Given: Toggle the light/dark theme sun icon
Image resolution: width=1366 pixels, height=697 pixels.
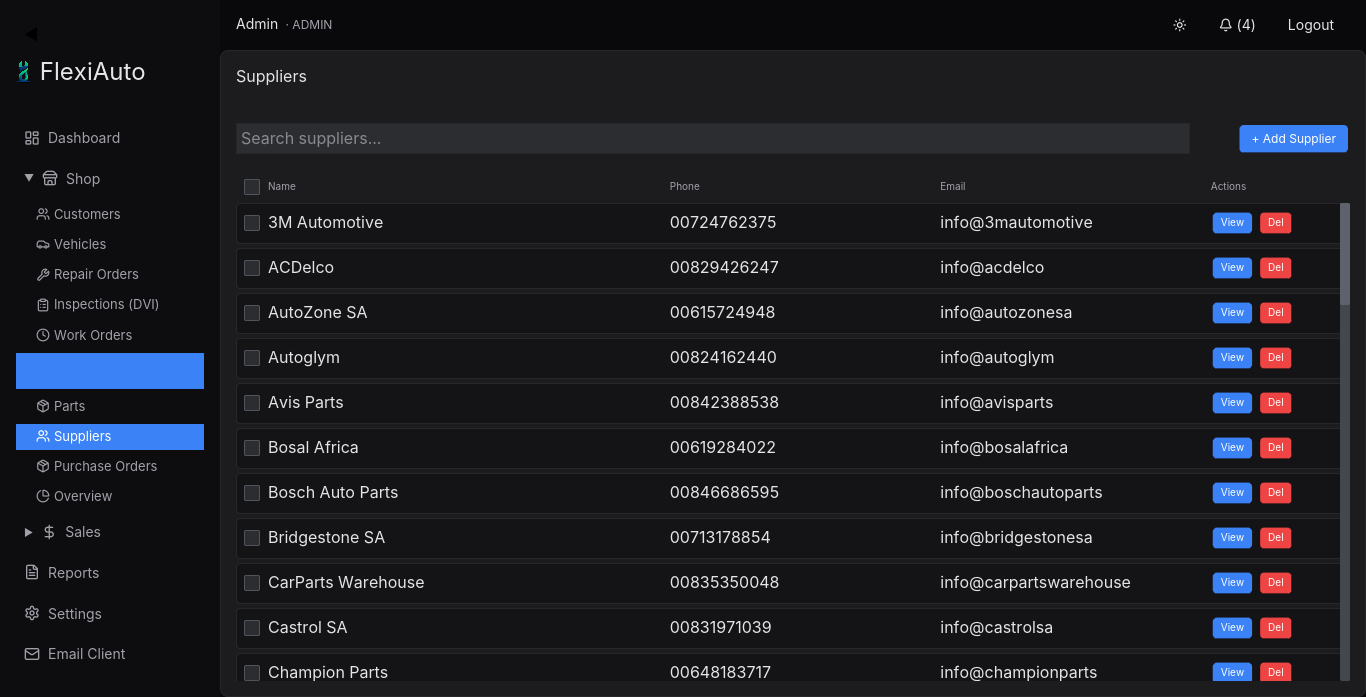Looking at the screenshot, I should [x=1180, y=25].
